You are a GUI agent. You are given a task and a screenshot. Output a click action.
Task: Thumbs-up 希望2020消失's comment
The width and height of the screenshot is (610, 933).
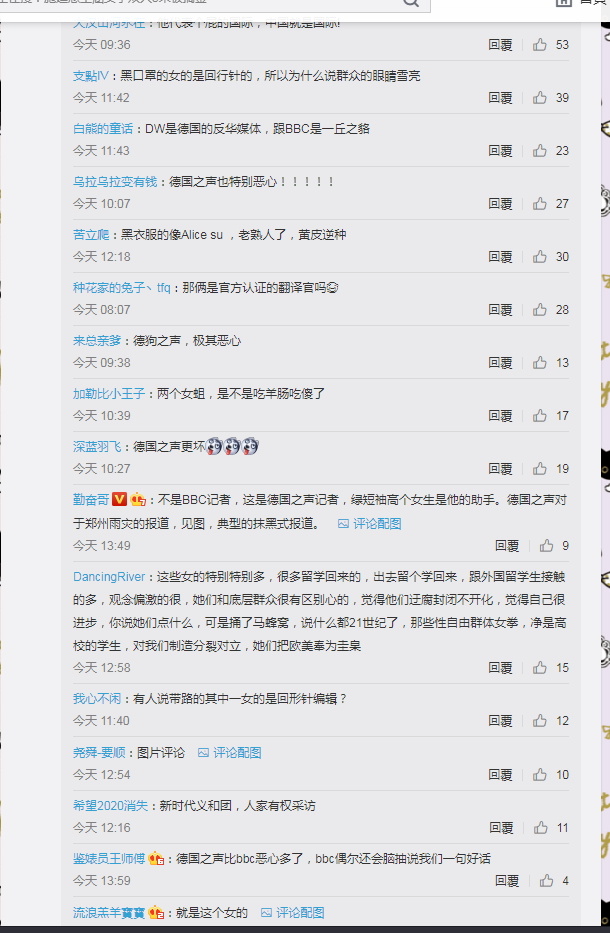point(540,828)
